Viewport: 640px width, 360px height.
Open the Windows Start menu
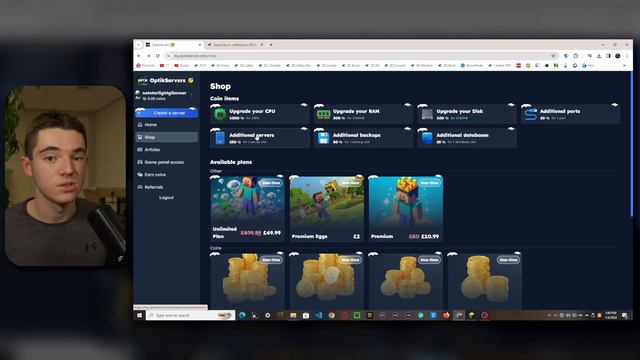coord(139,315)
